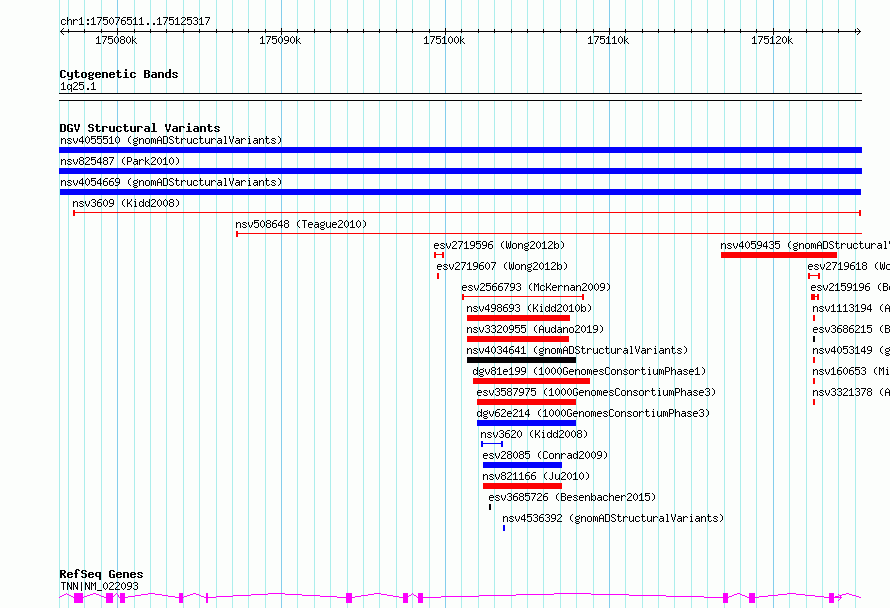
Task: Click black bar under nsv4034641
Action: click(x=522, y=360)
